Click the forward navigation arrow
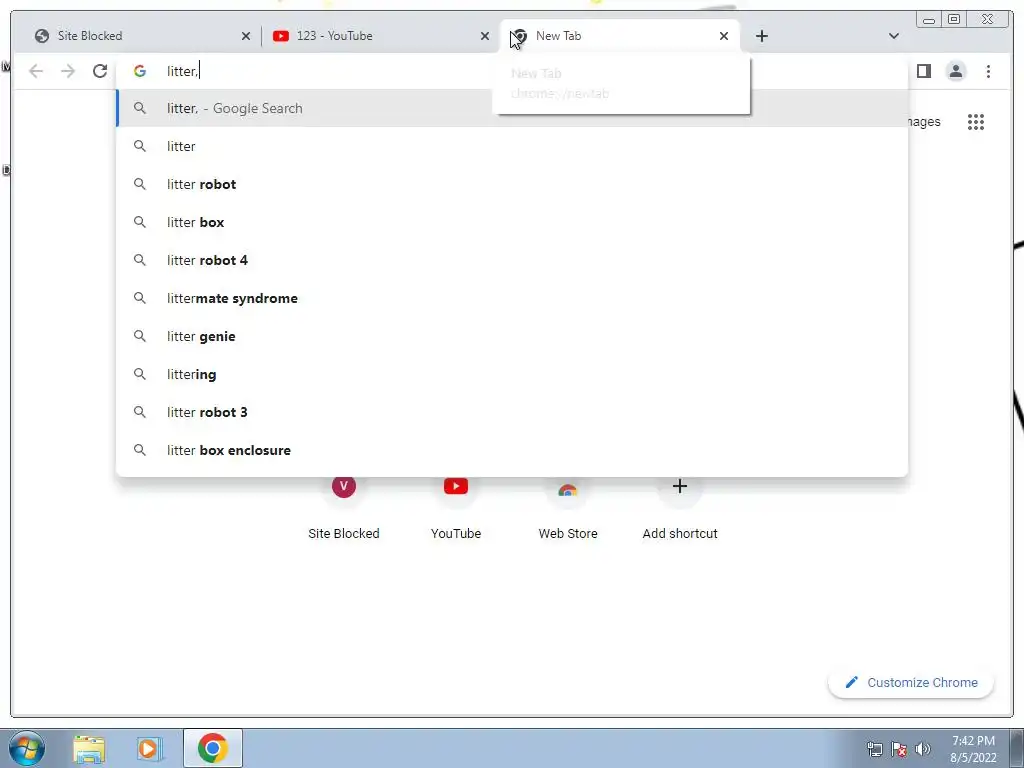1024x768 pixels. click(x=68, y=71)
